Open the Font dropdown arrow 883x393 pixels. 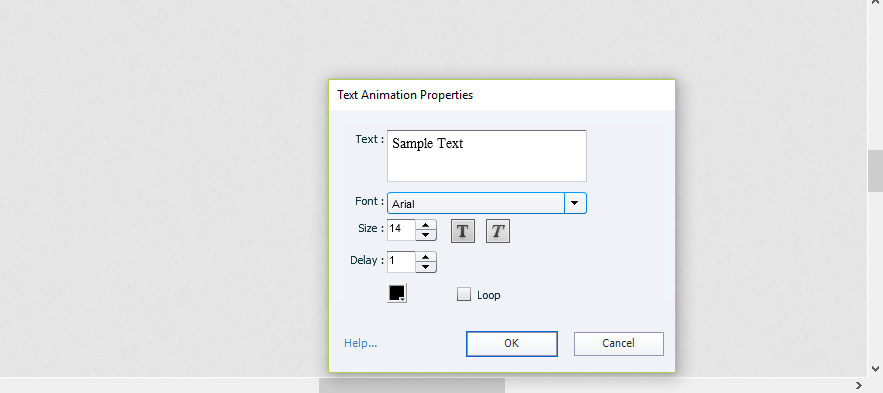click(575, 203)
